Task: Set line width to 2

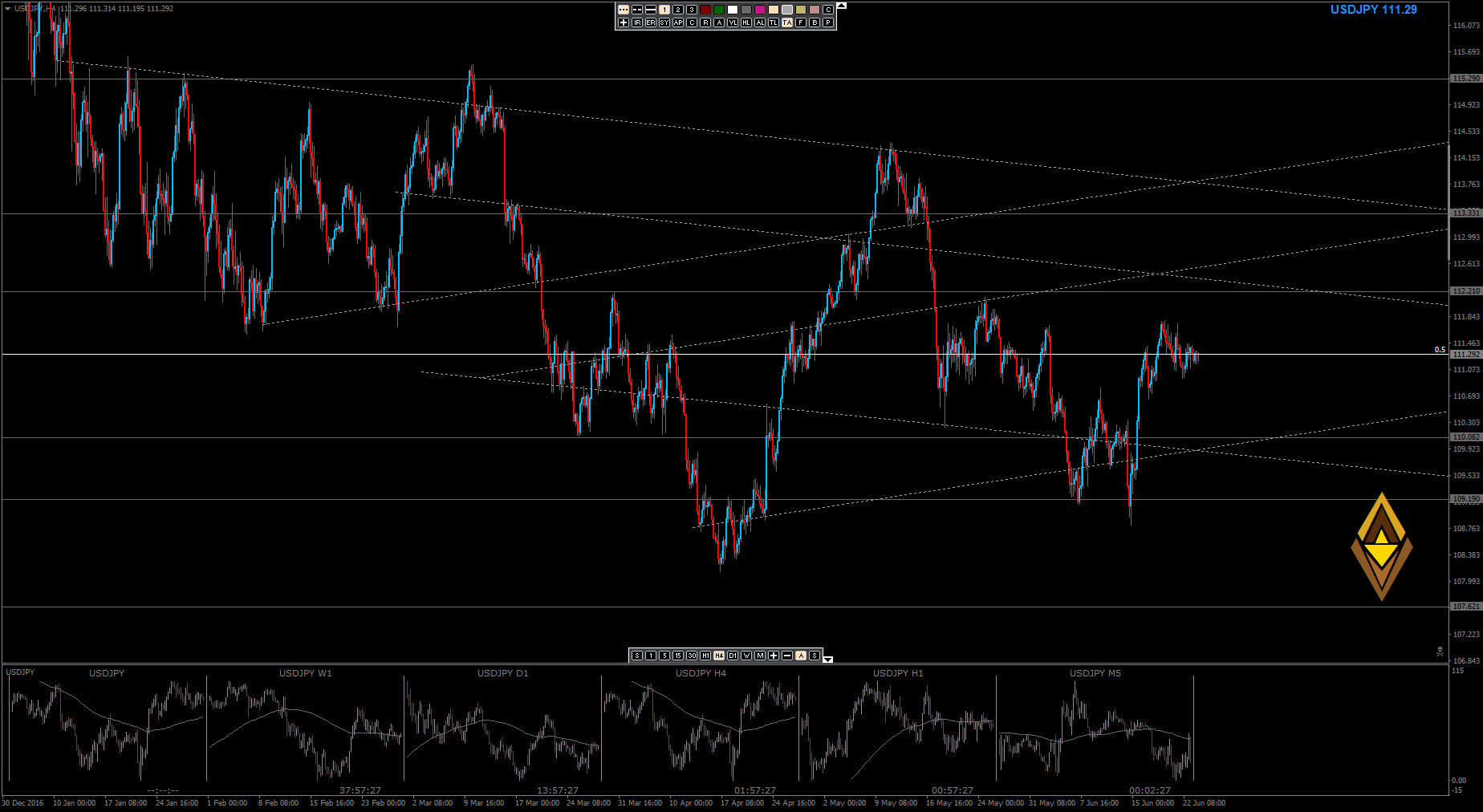Action: (x=678, y=10)
